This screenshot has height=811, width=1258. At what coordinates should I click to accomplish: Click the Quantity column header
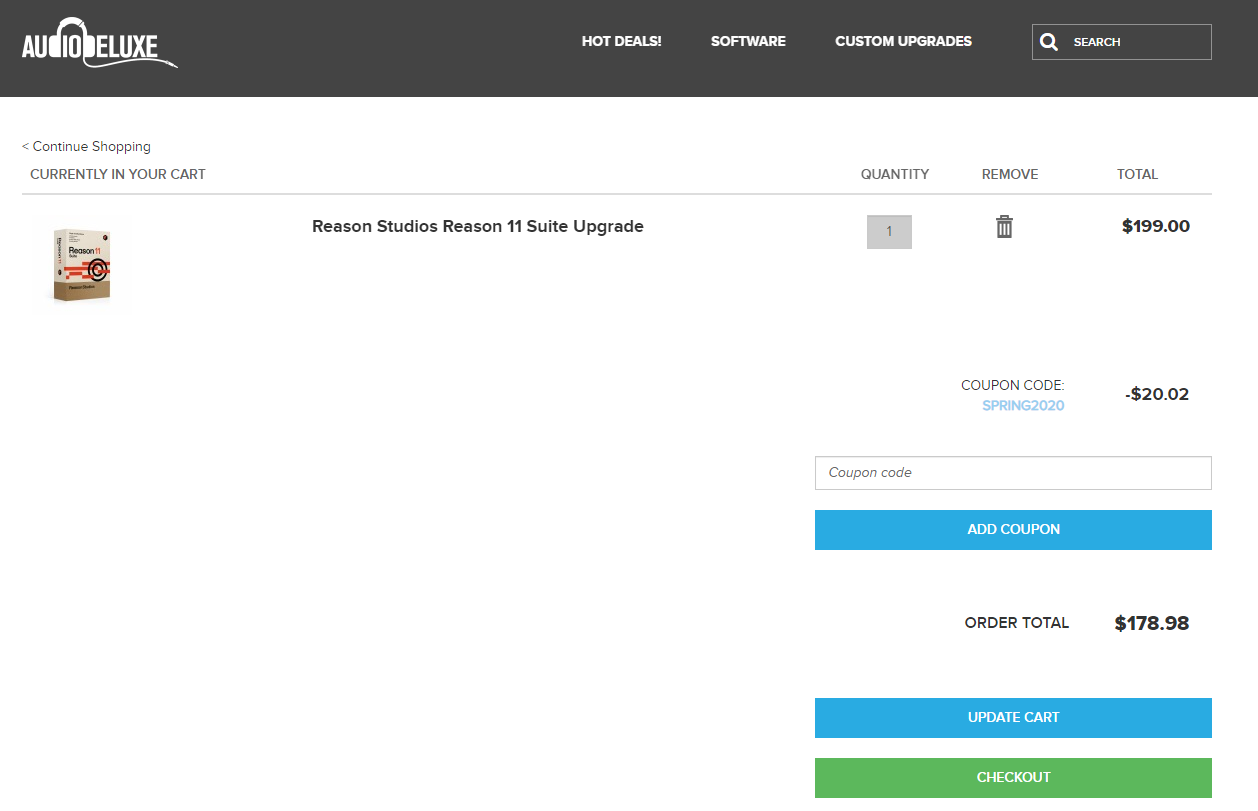pyautogui.click(x=895, y=174)
